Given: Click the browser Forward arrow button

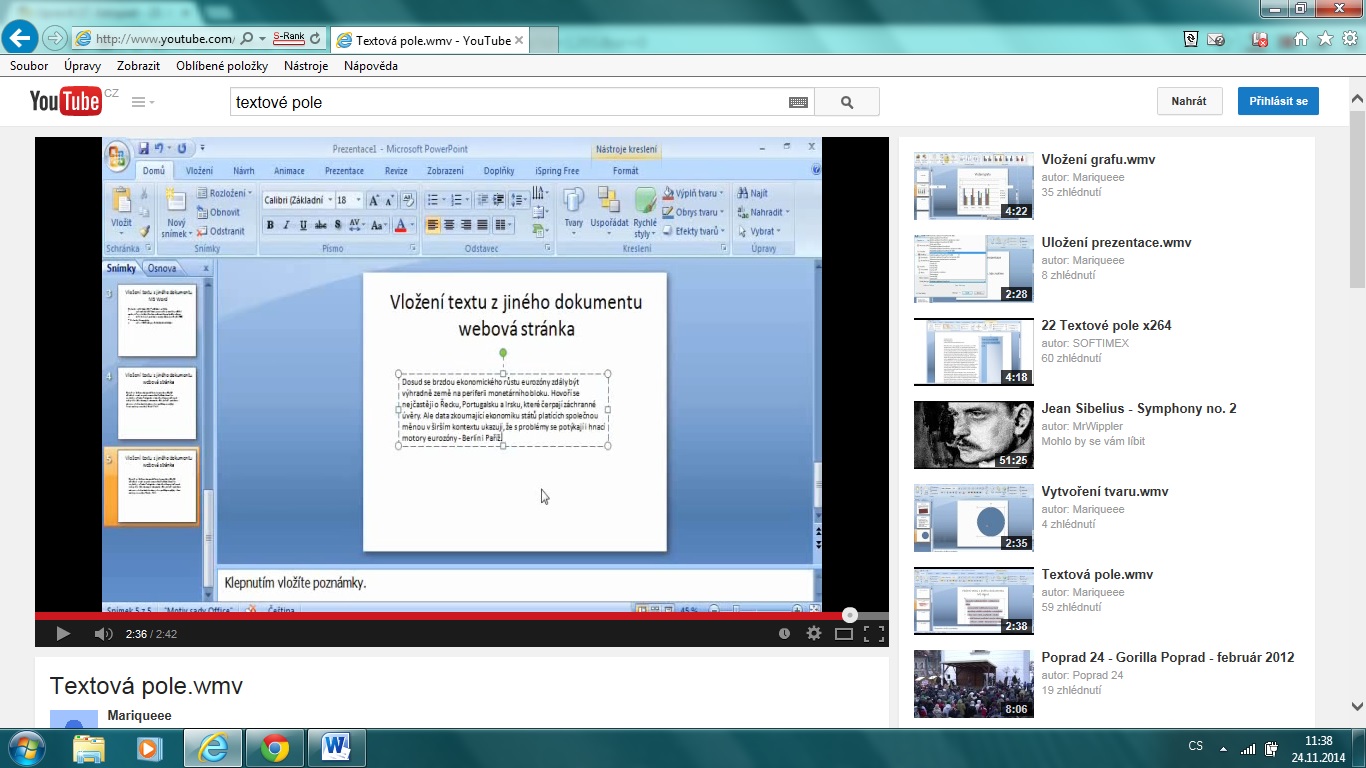Looking at the screenshot, I should 55,39.
